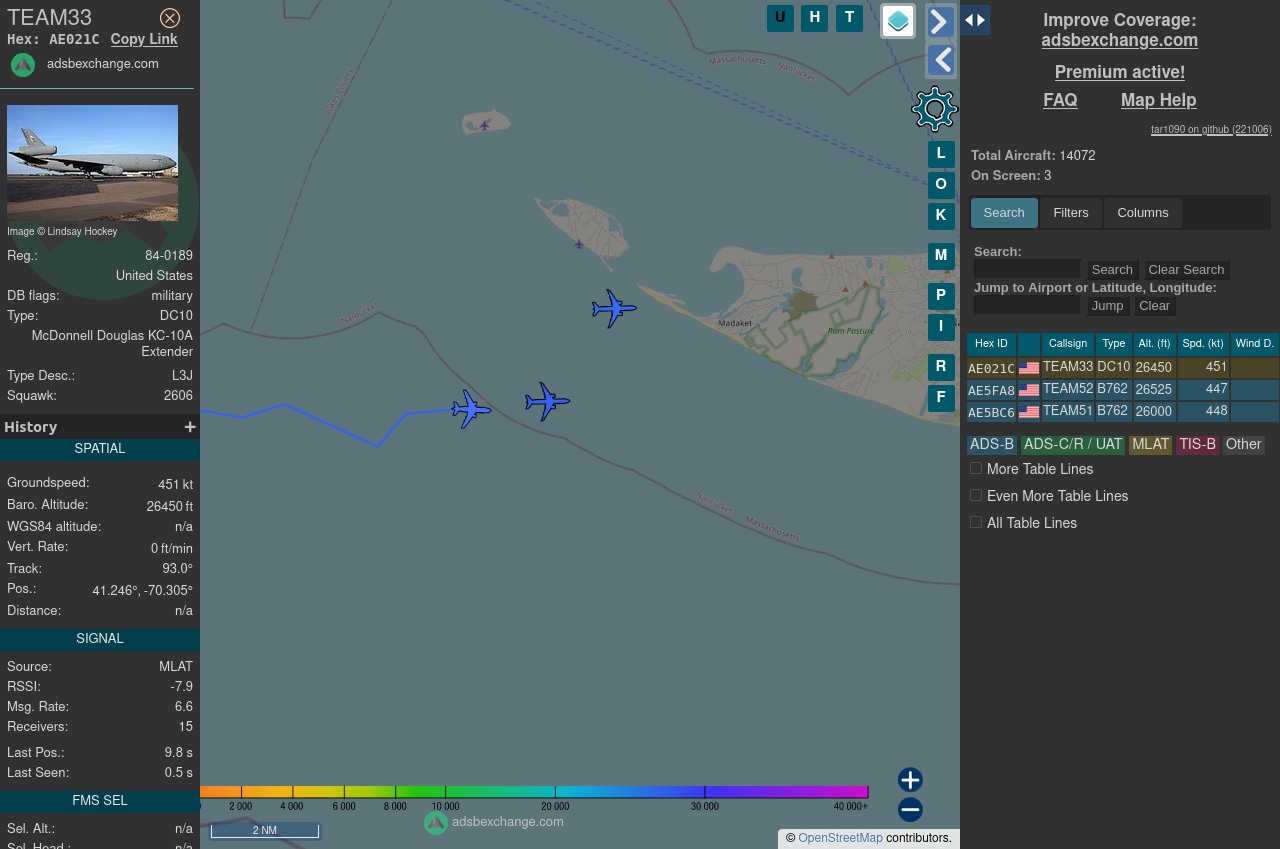Open the KC-10A aircraft photo thumbnail

pyautogui.click(x=92, y=163)
